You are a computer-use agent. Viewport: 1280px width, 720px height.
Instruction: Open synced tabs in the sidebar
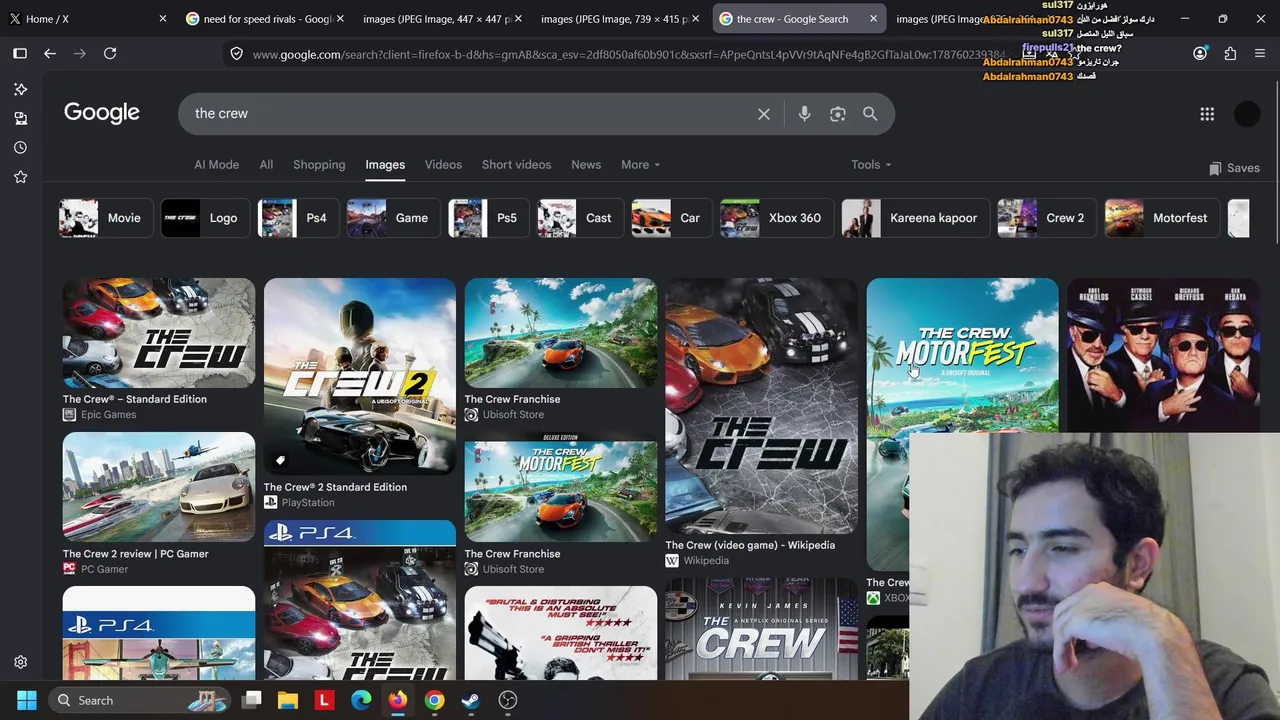20,118
